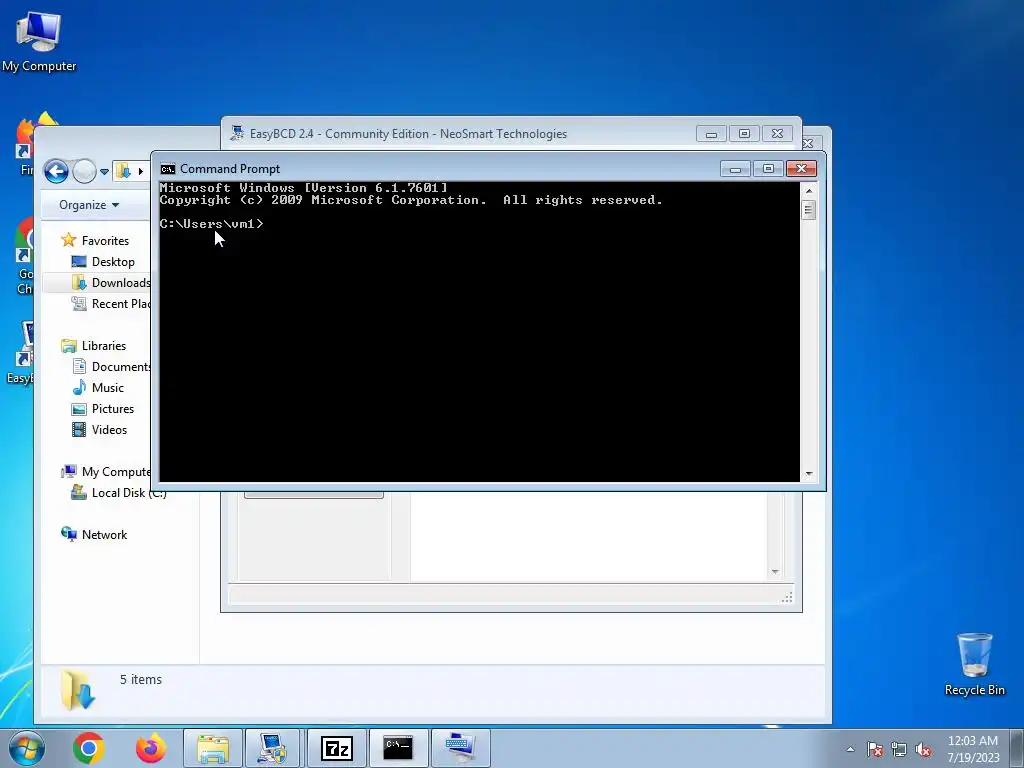
Task: Maximize the Command Prompt window
Action: [x=768, y=169]
